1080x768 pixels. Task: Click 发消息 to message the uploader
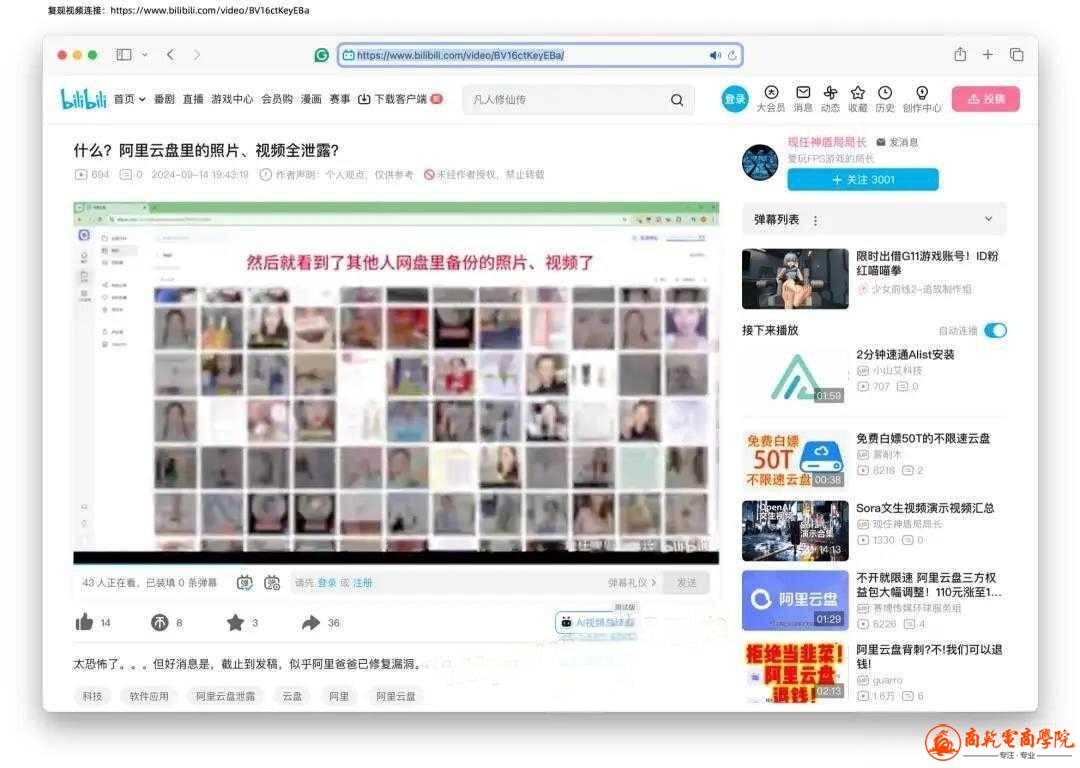[897, 142]
